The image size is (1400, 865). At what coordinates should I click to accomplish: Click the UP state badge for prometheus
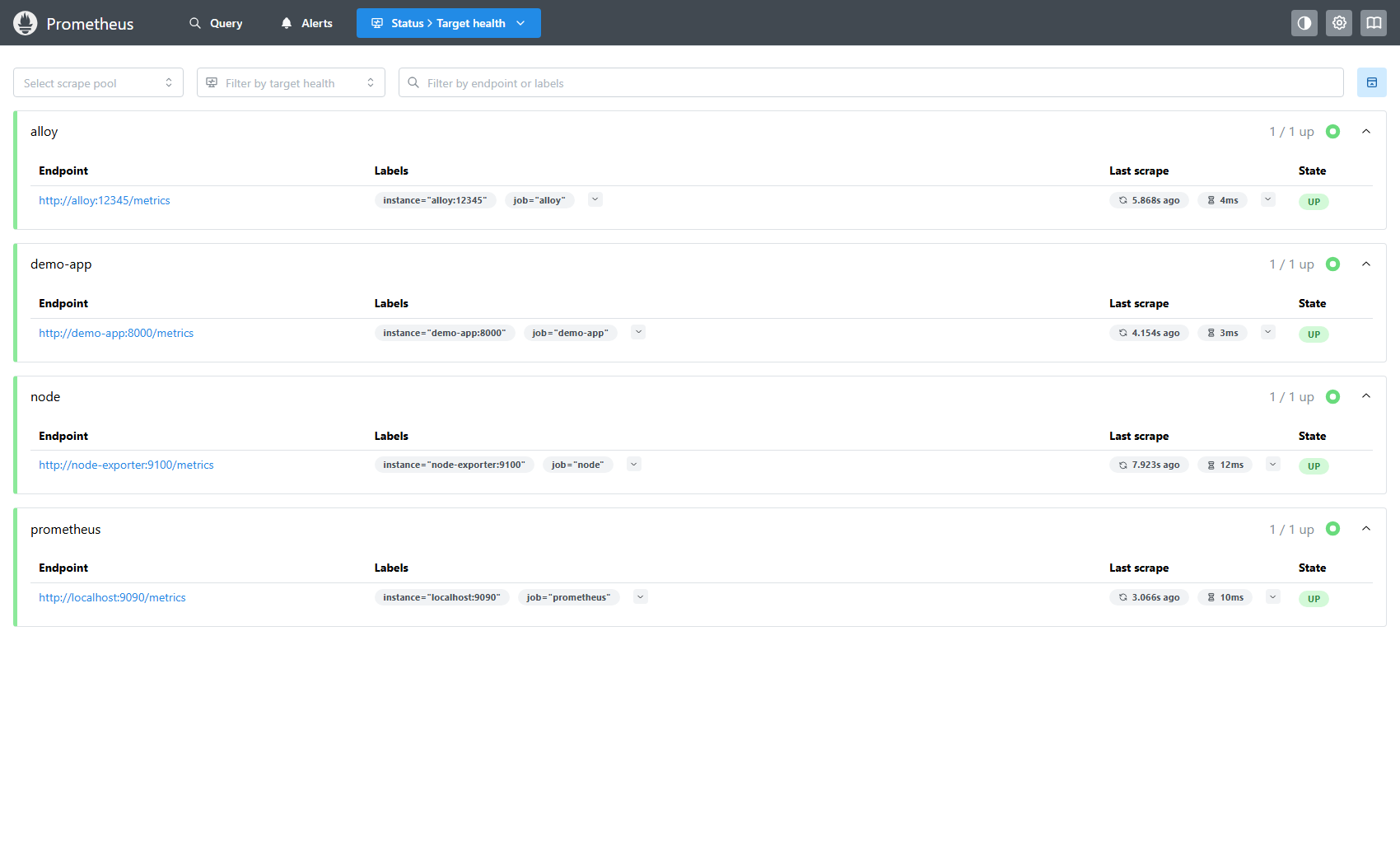pos(1314,599)
